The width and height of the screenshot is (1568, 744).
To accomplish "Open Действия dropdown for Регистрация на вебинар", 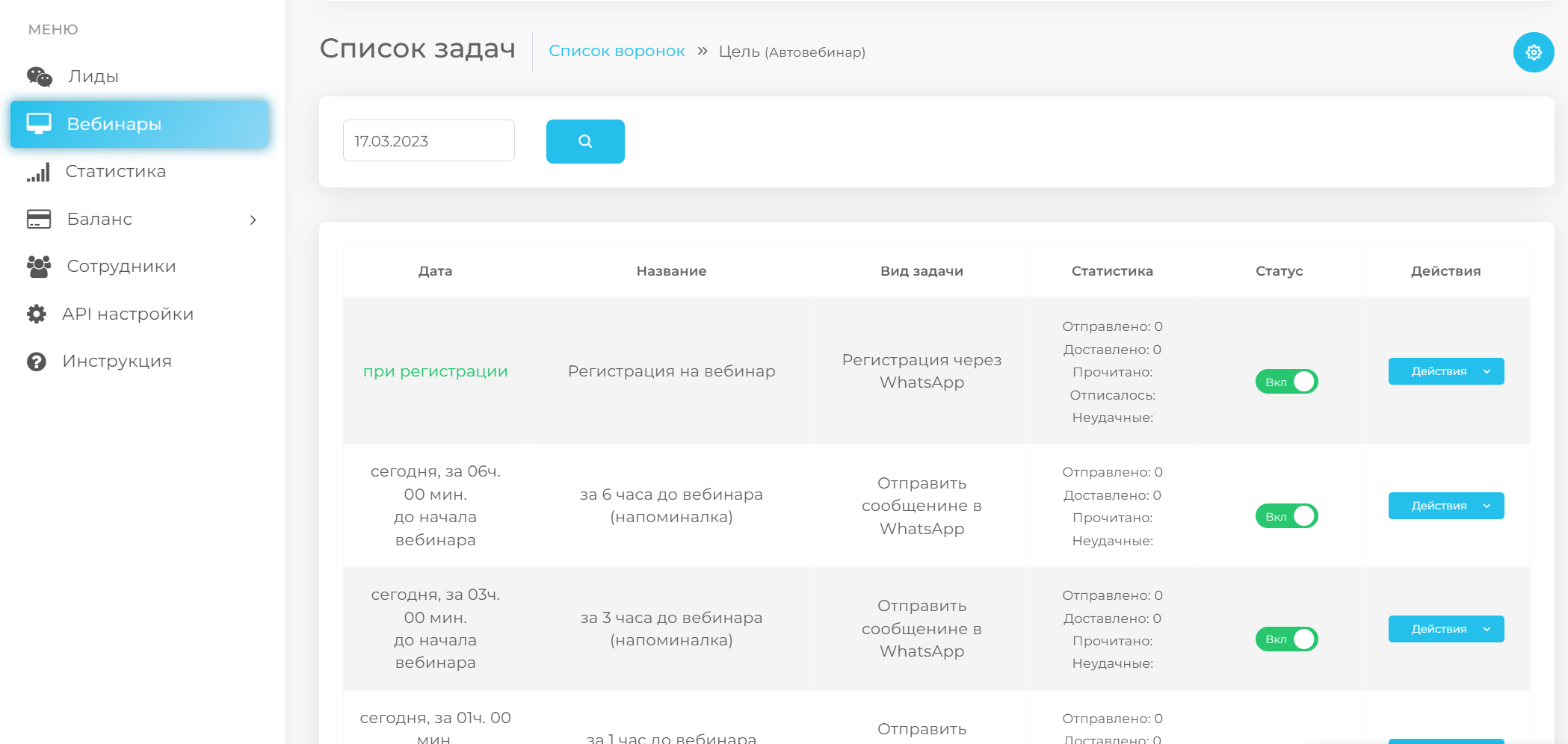I will click(1446, 371).
